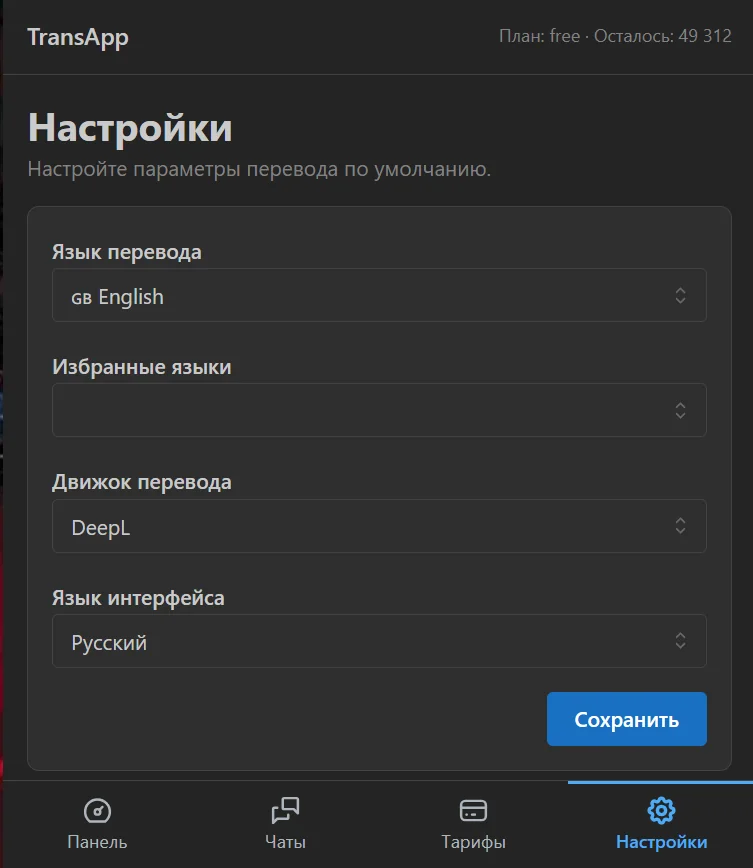Screen dimensions: 753x868
Task: Click the chevron arrows in Движок перевода field
Action: point(680,525)
